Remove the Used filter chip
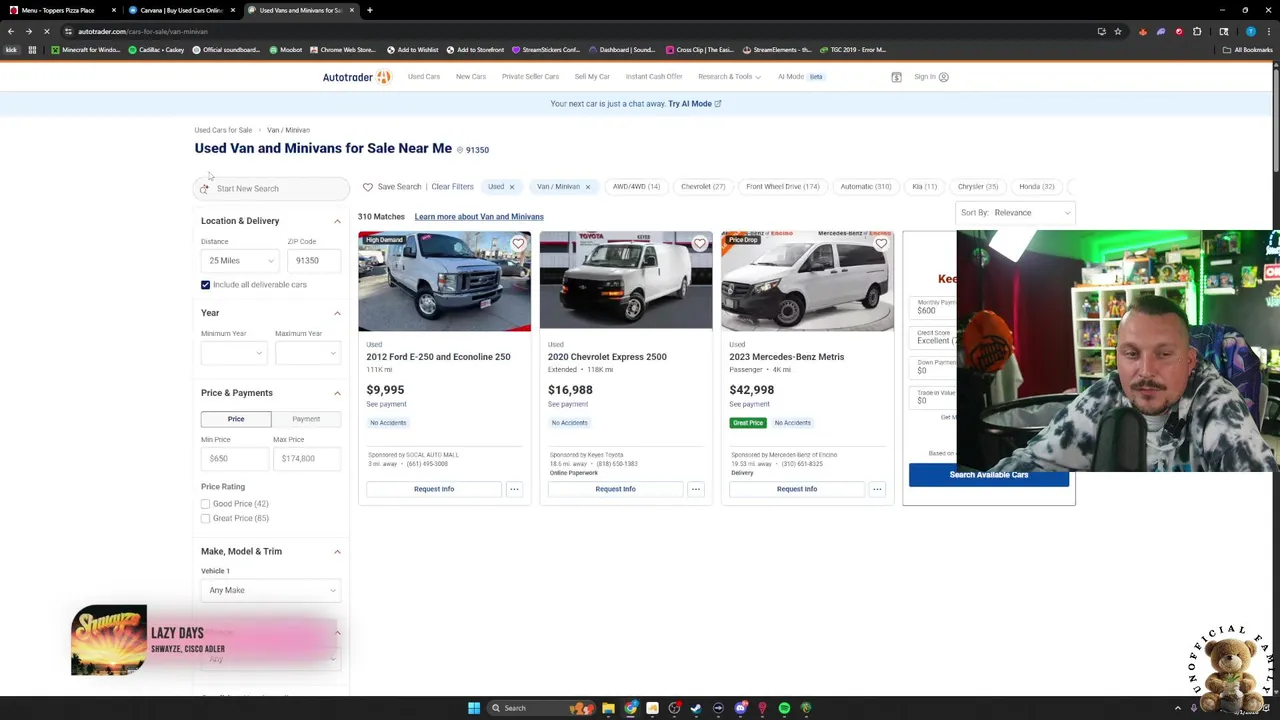 click(x=511, y=187)
